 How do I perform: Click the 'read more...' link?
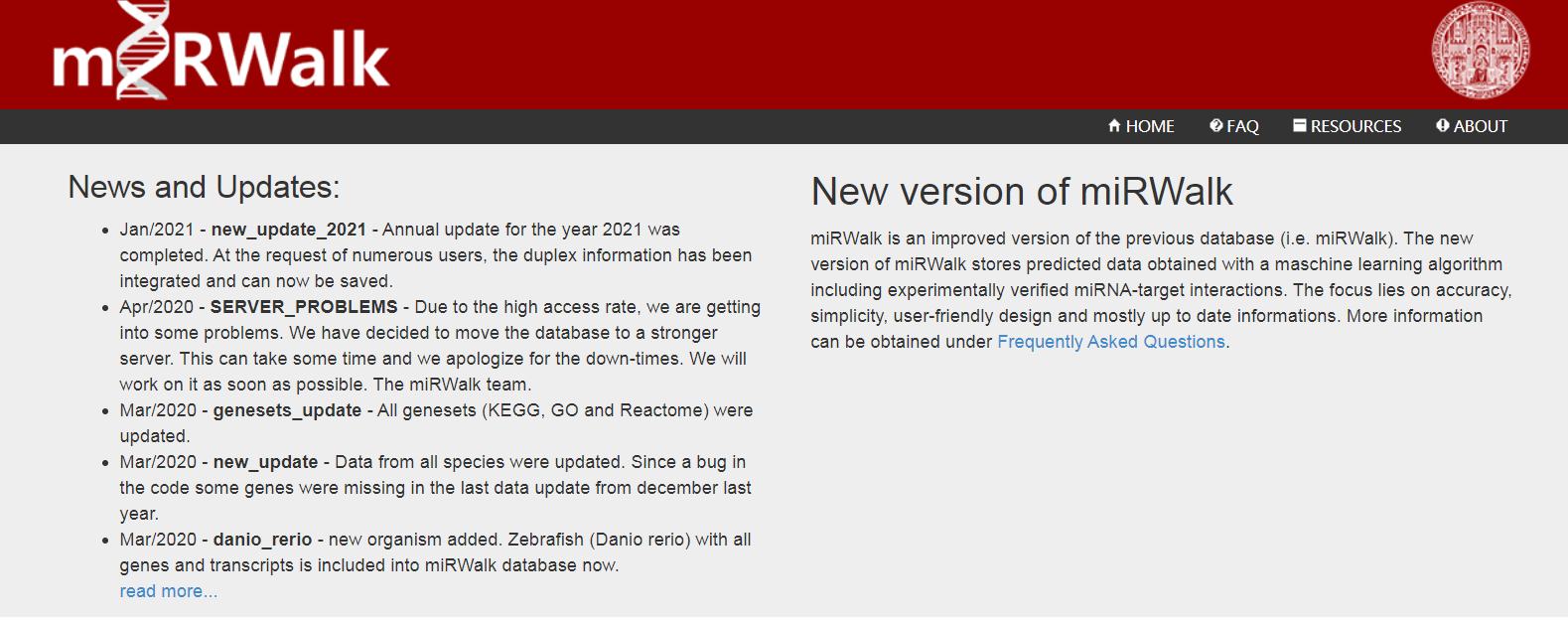tap(168, 591)
